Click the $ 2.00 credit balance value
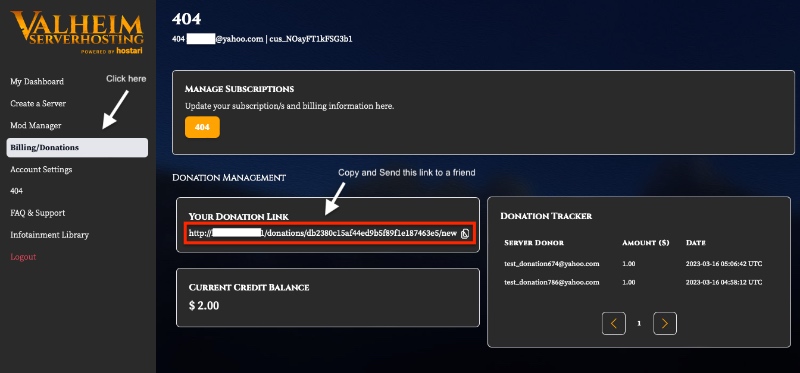 point(204,306)
